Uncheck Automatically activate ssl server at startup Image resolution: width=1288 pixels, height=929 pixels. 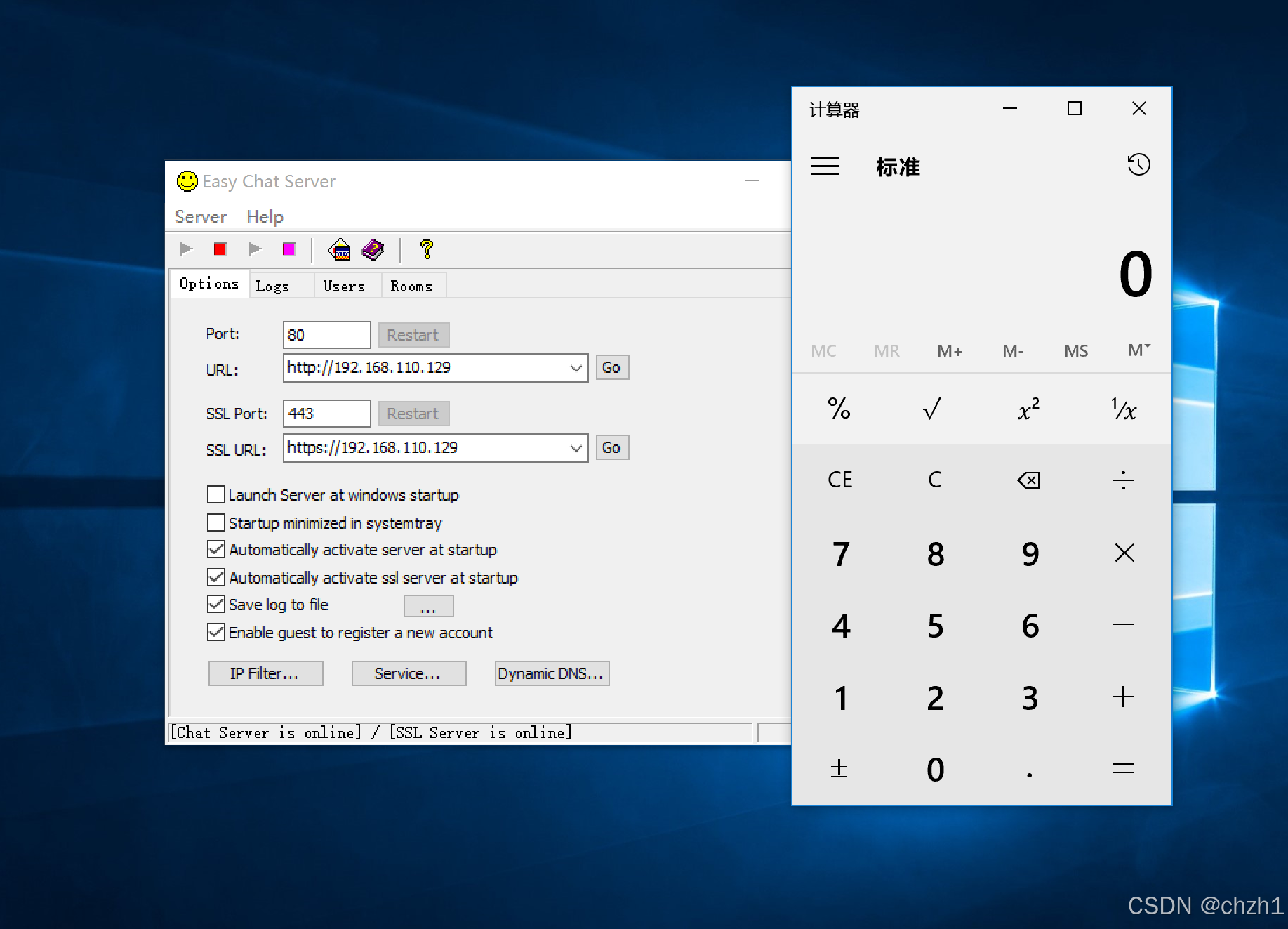click(x=216, y=577)
